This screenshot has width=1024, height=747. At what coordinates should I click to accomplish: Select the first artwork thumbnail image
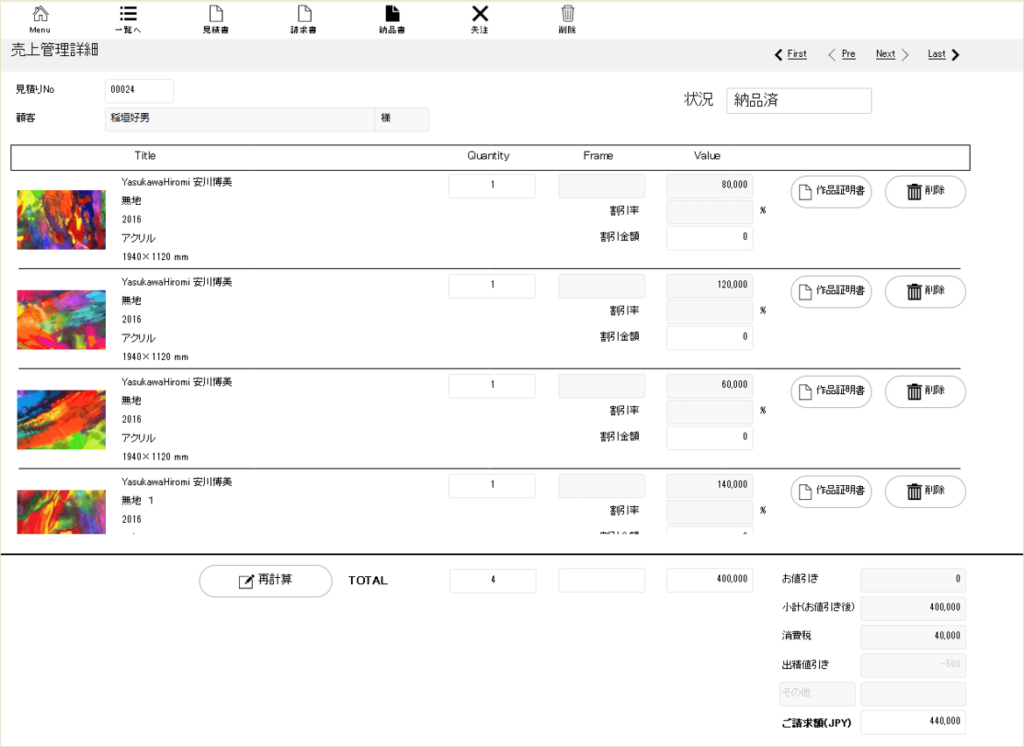click(61, 219)
